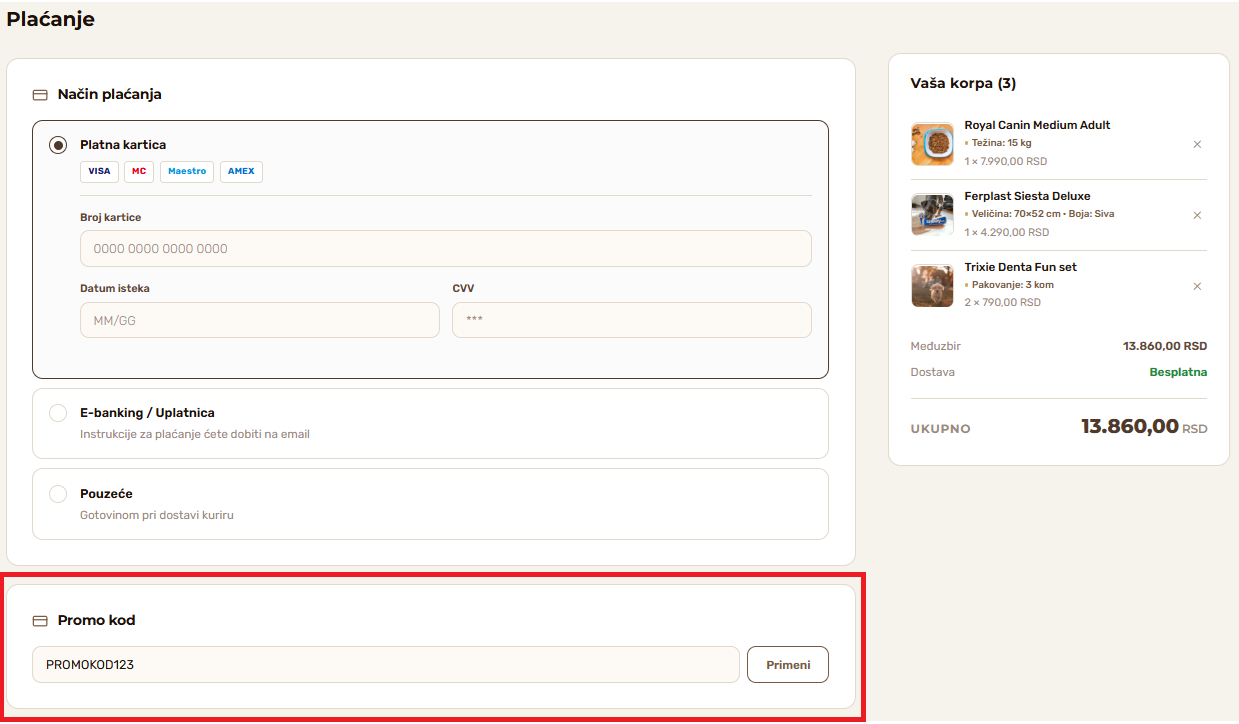
Task: Click Trixie Denta Fun set product name
Action: point(1020,267)
